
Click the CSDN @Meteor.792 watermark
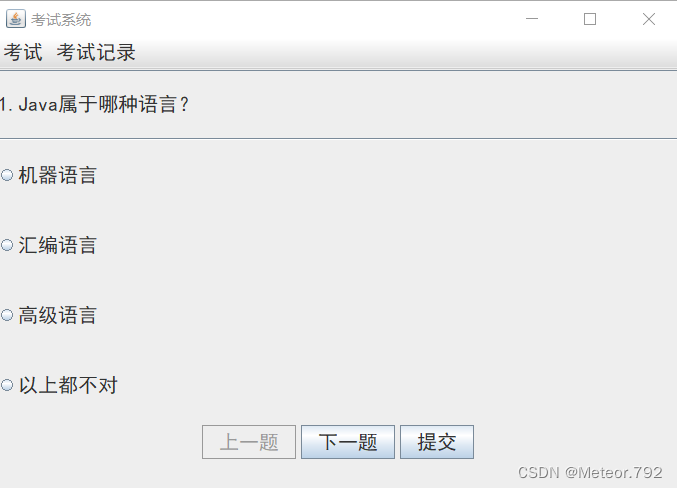coord(590,472)
